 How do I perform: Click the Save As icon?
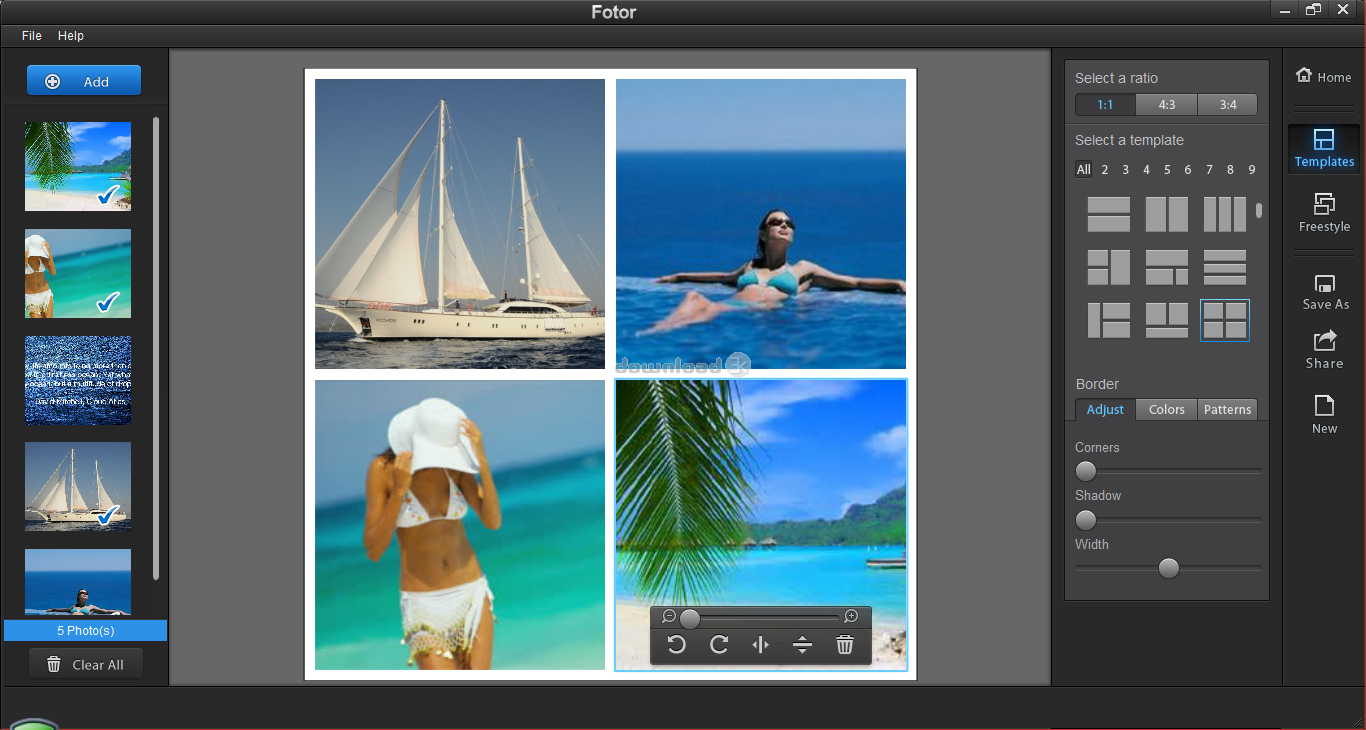pos(1324,291)
